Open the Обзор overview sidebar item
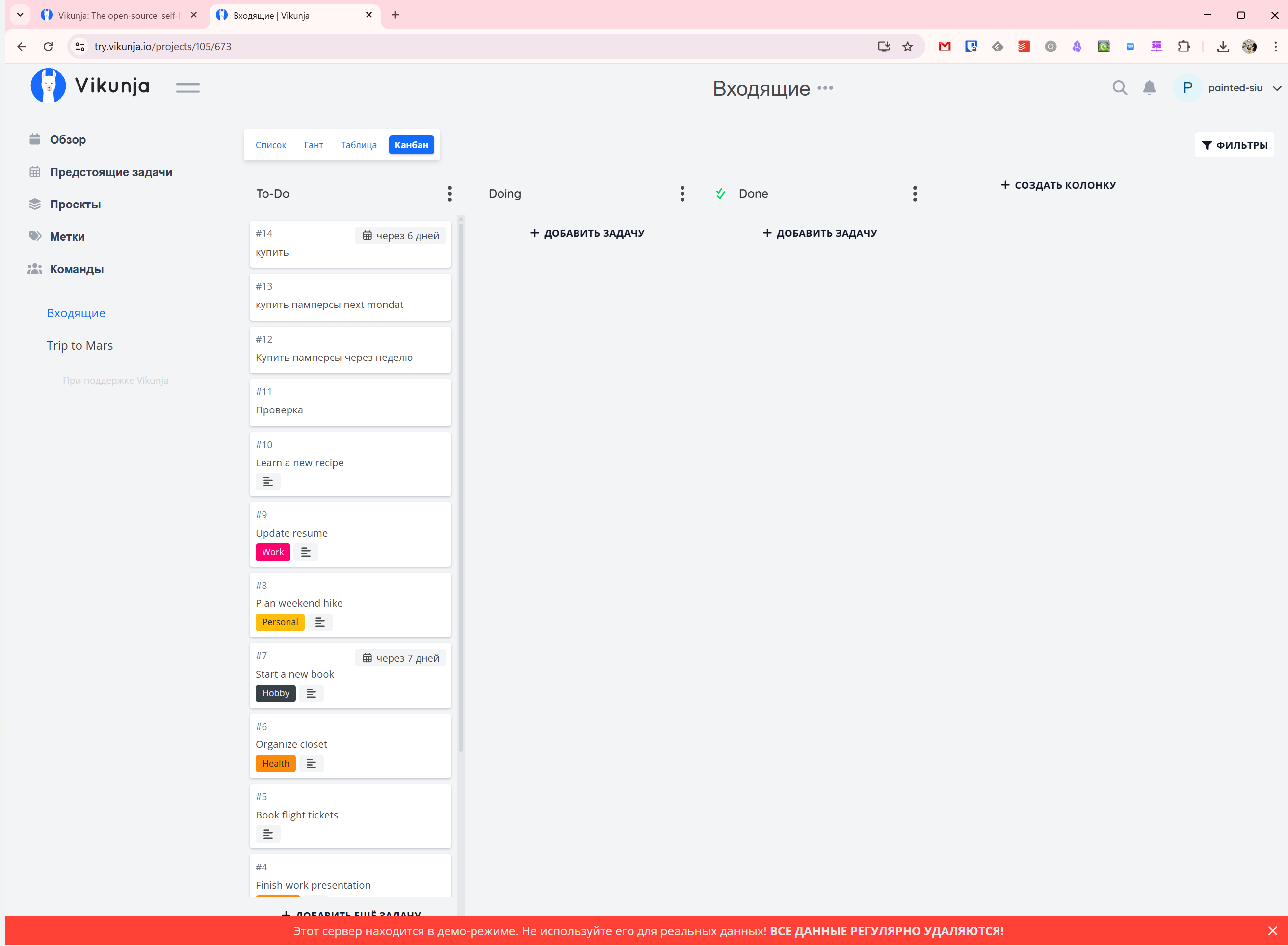The image size is (1288, 946). [x=67, y=140]
